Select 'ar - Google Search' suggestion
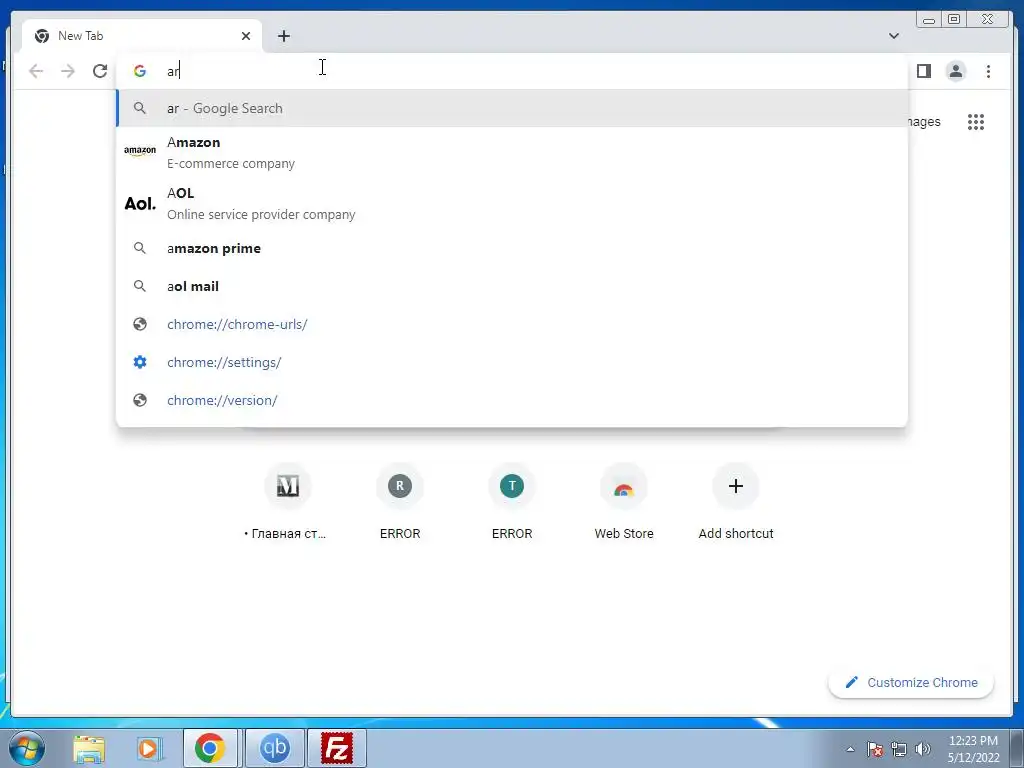1024x768 pixels. coord(512,108)
